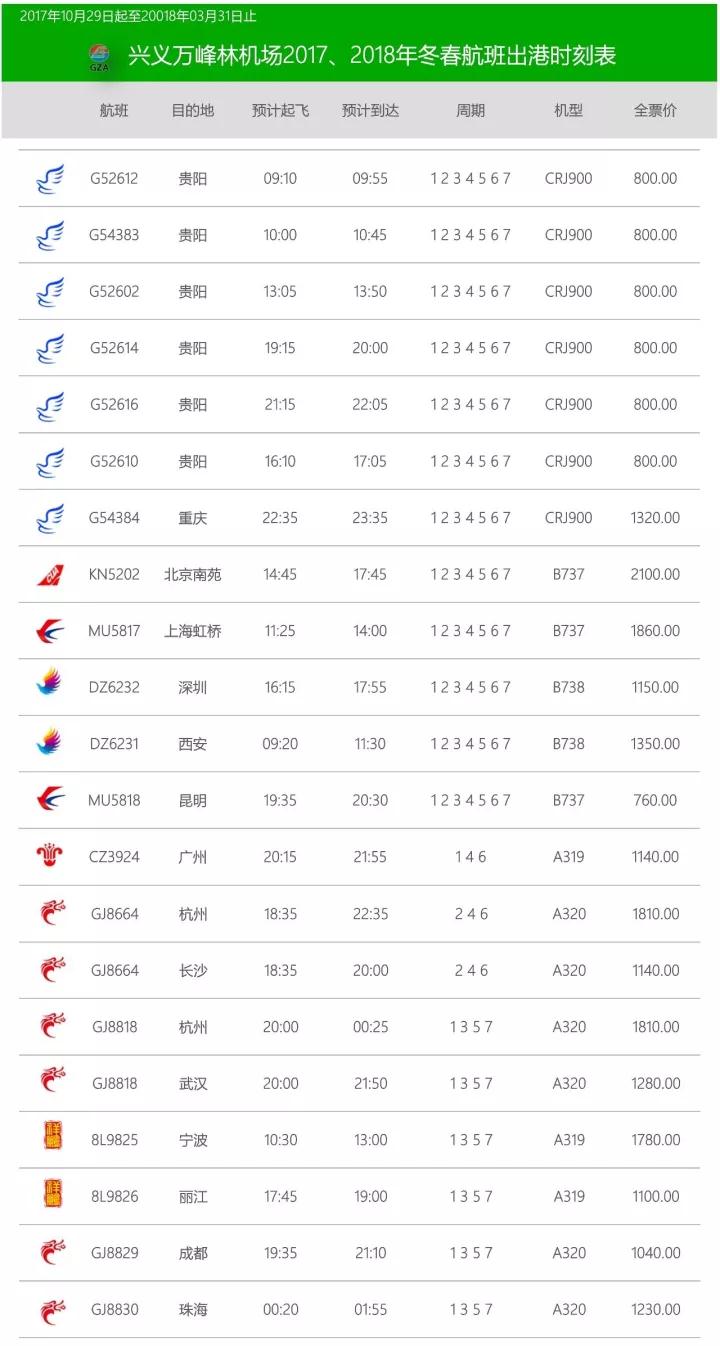This screenshot has width=720, height=1346.
Task: Click airline logo beside flight GJ8830
Action: [51, 1310]
